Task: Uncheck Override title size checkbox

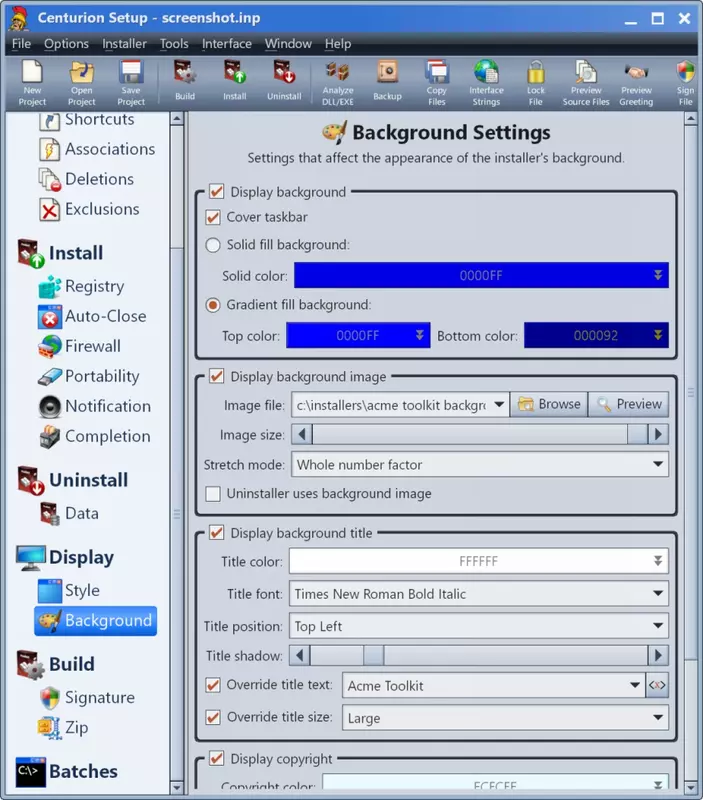Action: tap(213, 717)
